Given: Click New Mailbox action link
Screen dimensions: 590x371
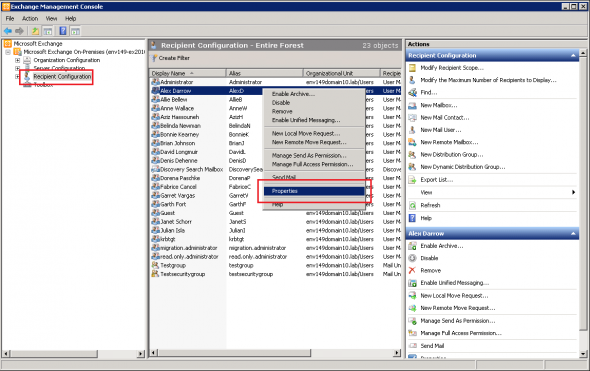Looking at the screenshot, I should (x=438, y=105).
